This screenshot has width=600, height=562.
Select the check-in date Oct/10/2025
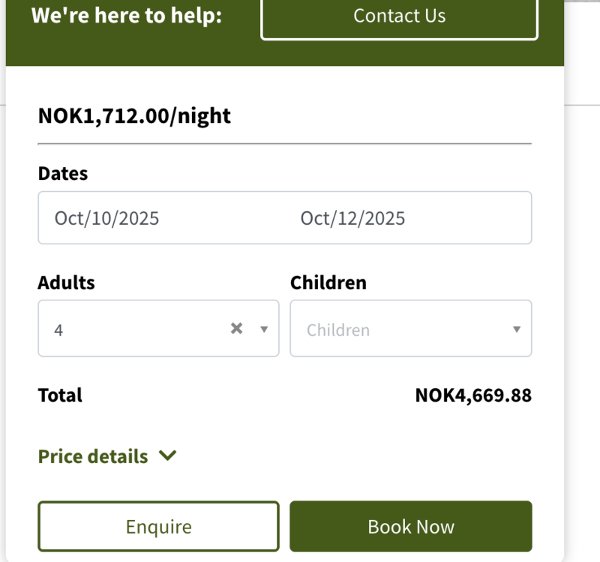pyautogui.click(x=107, y=218)
